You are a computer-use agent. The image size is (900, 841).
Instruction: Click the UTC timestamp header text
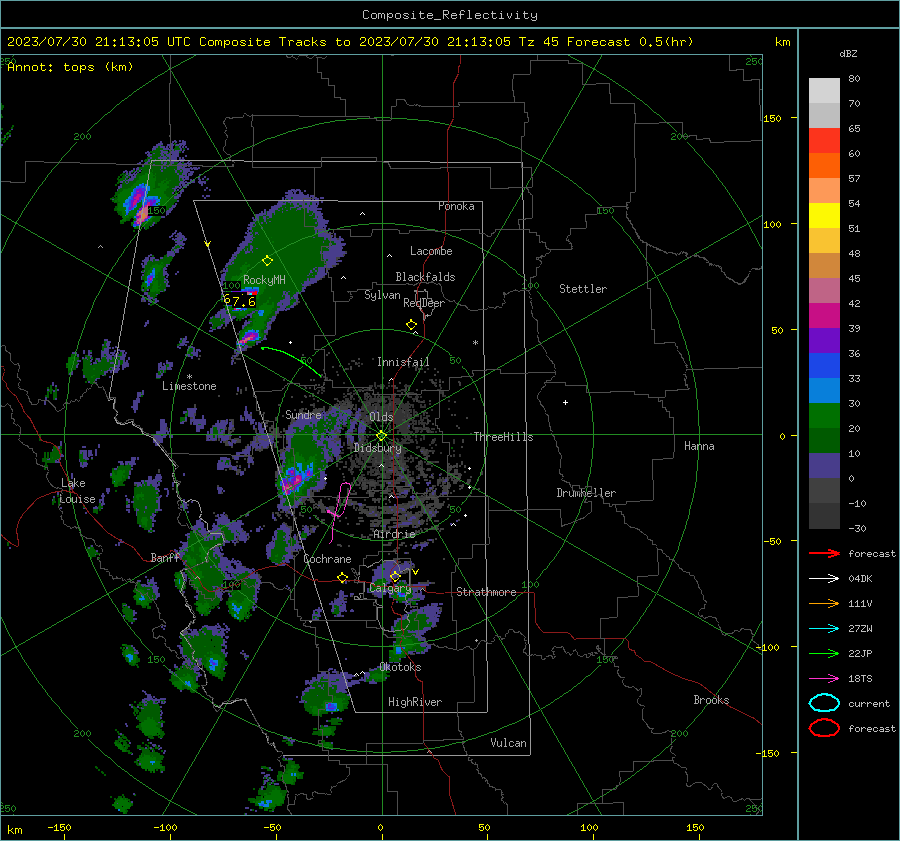click(x=350, y=42)
